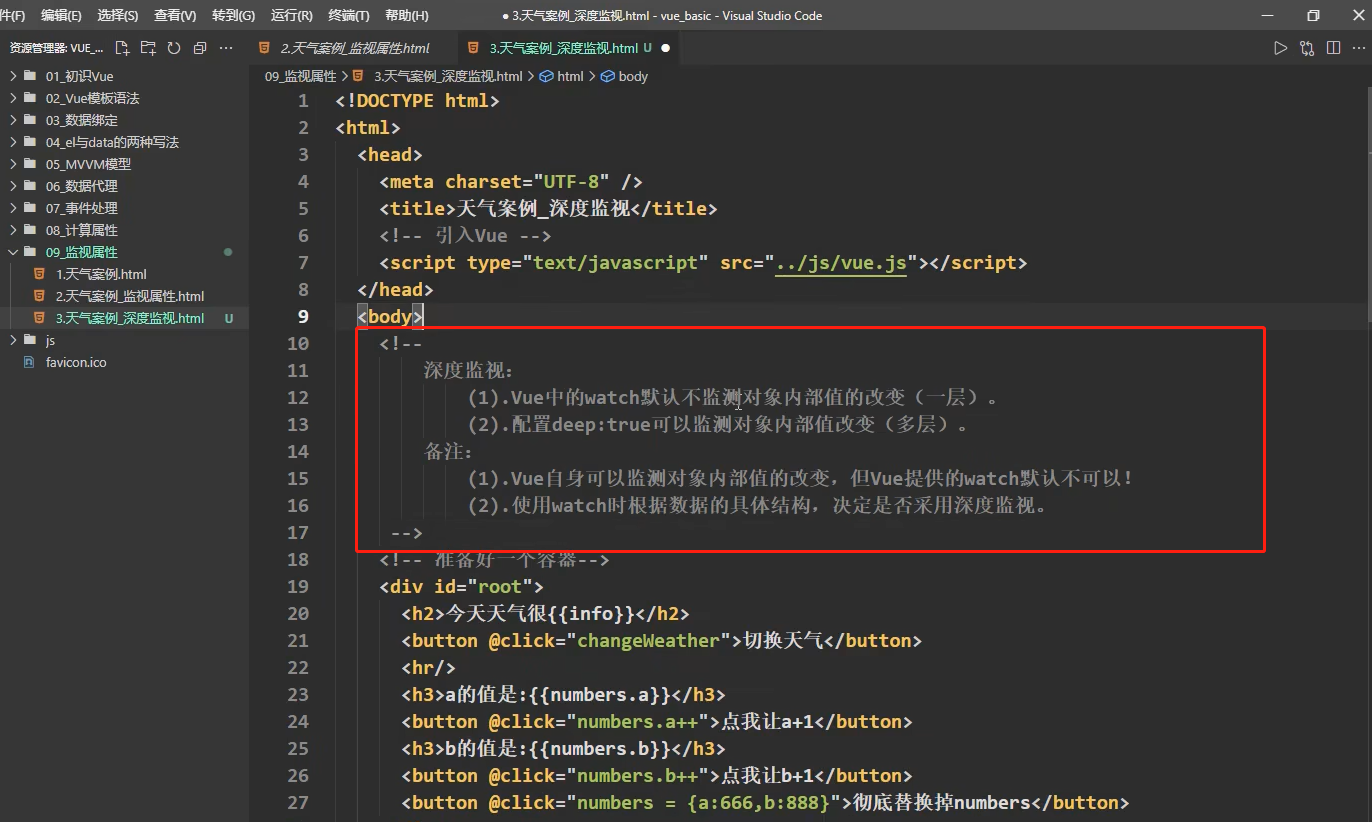This screenshot has width=1372, height=822.
Task: Close the unsaved tab via its dot indicator
Action: click(665, 48)
